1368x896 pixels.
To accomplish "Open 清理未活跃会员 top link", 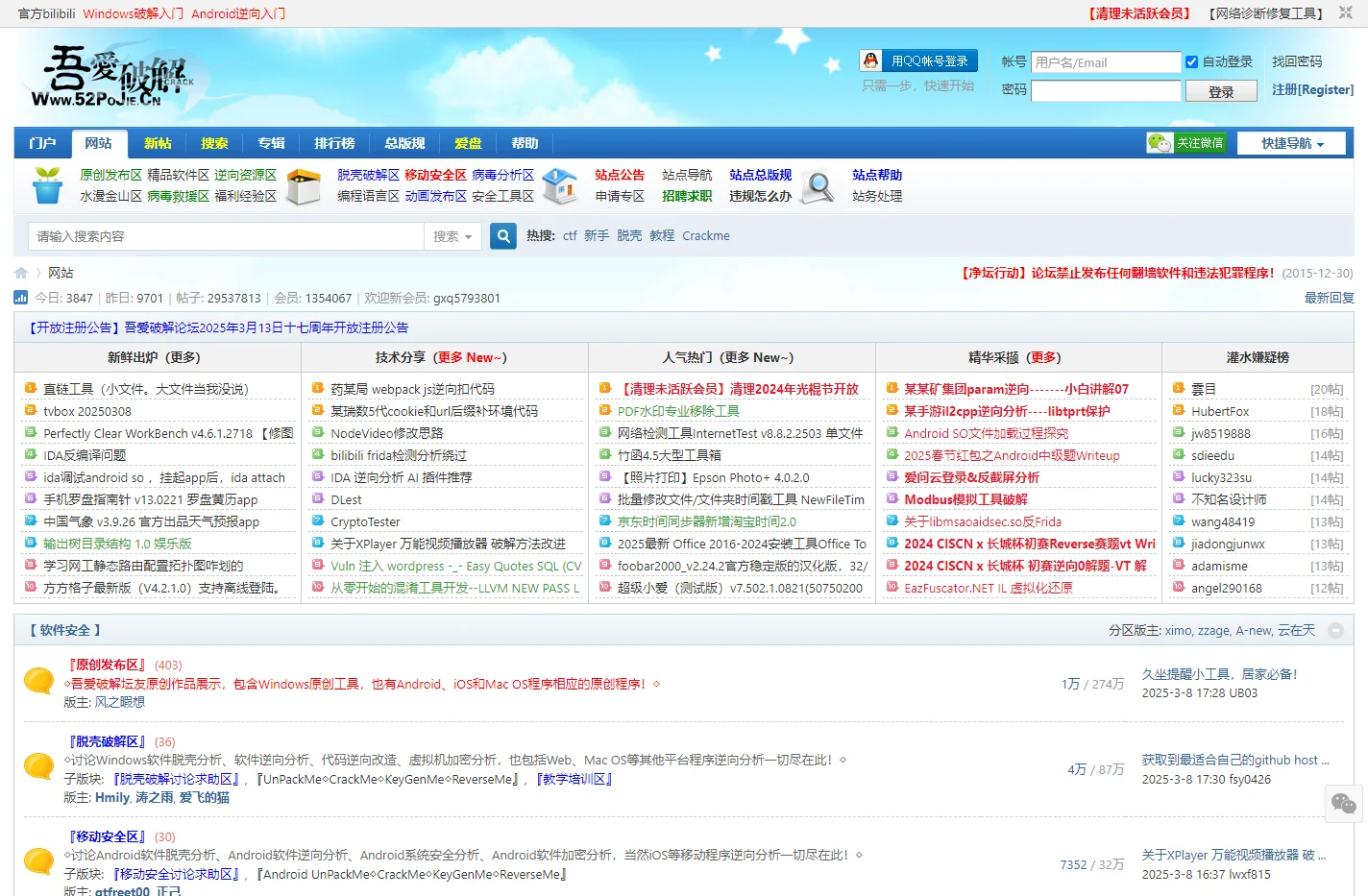I will [x=1139, y=13].
